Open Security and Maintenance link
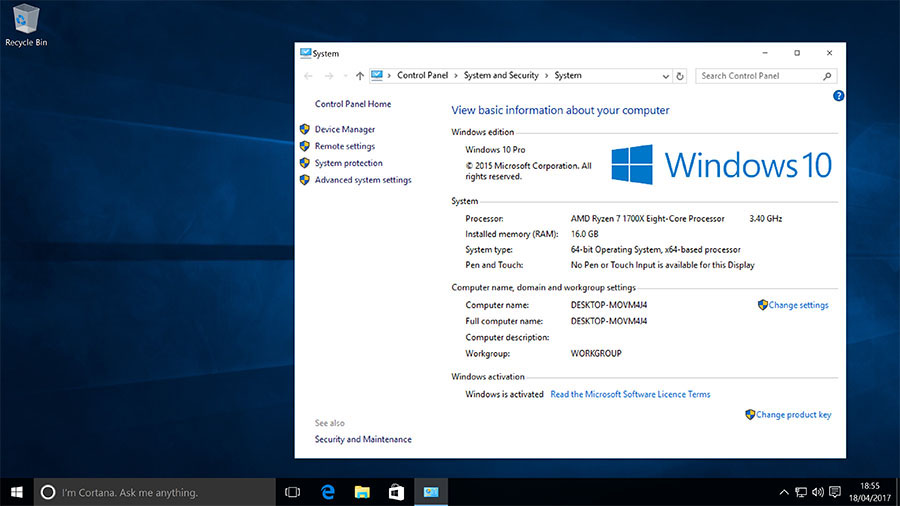This screenshot has width=900, height=506. [363, 439]
